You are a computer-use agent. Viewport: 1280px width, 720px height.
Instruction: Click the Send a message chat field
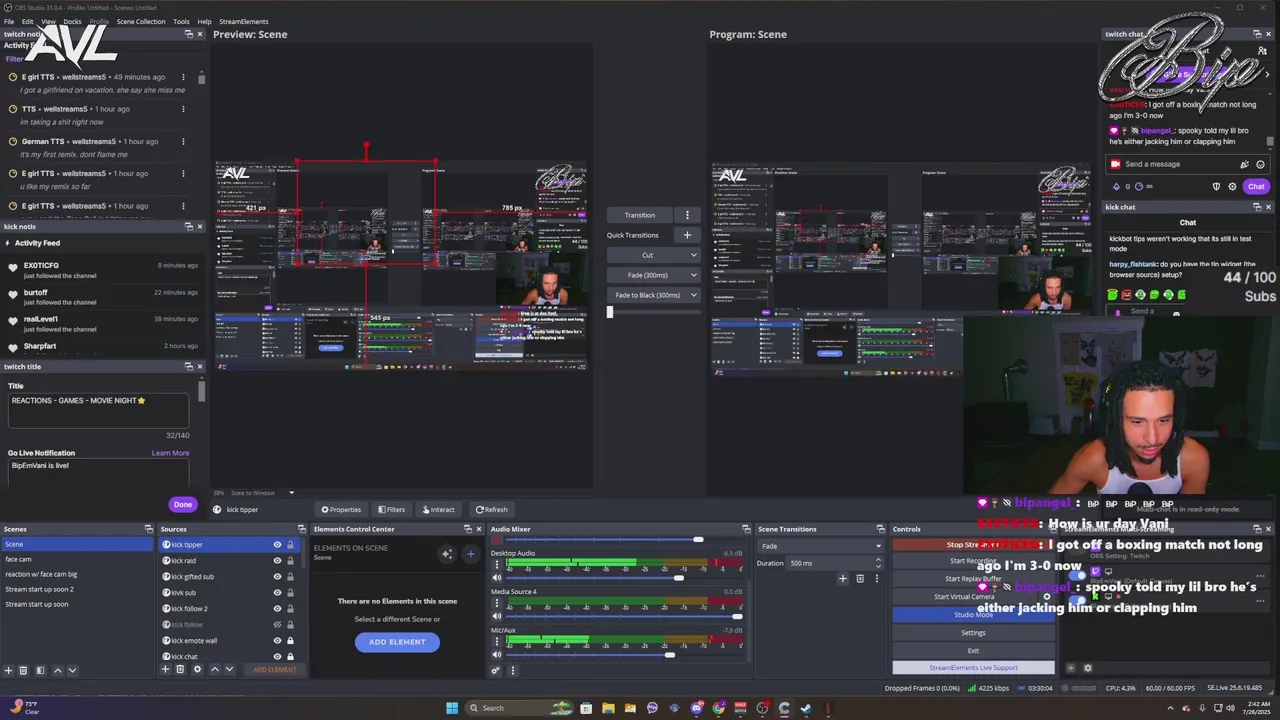(1188, 164)
